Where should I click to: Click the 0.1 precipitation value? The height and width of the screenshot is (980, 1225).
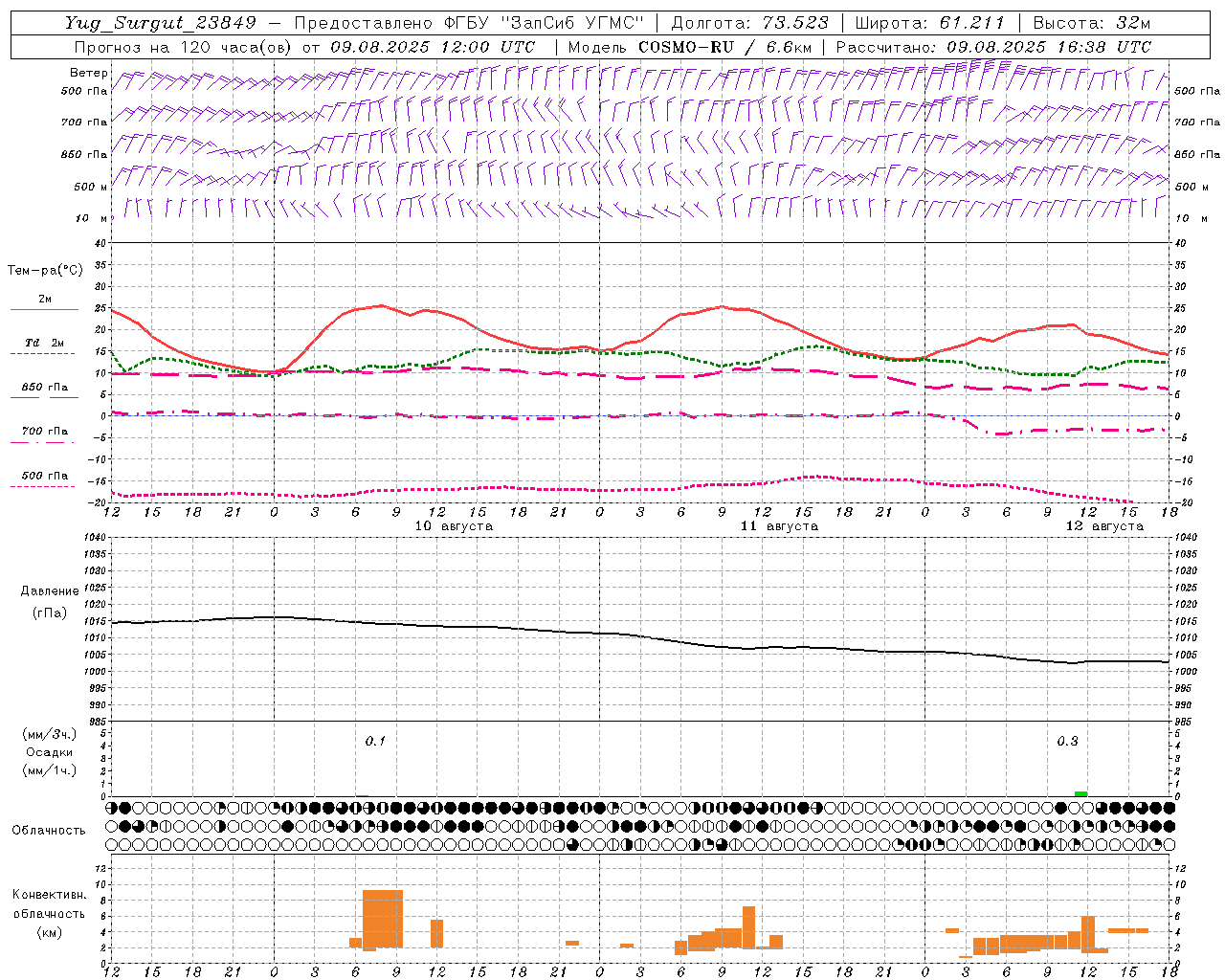pos(375,742)
